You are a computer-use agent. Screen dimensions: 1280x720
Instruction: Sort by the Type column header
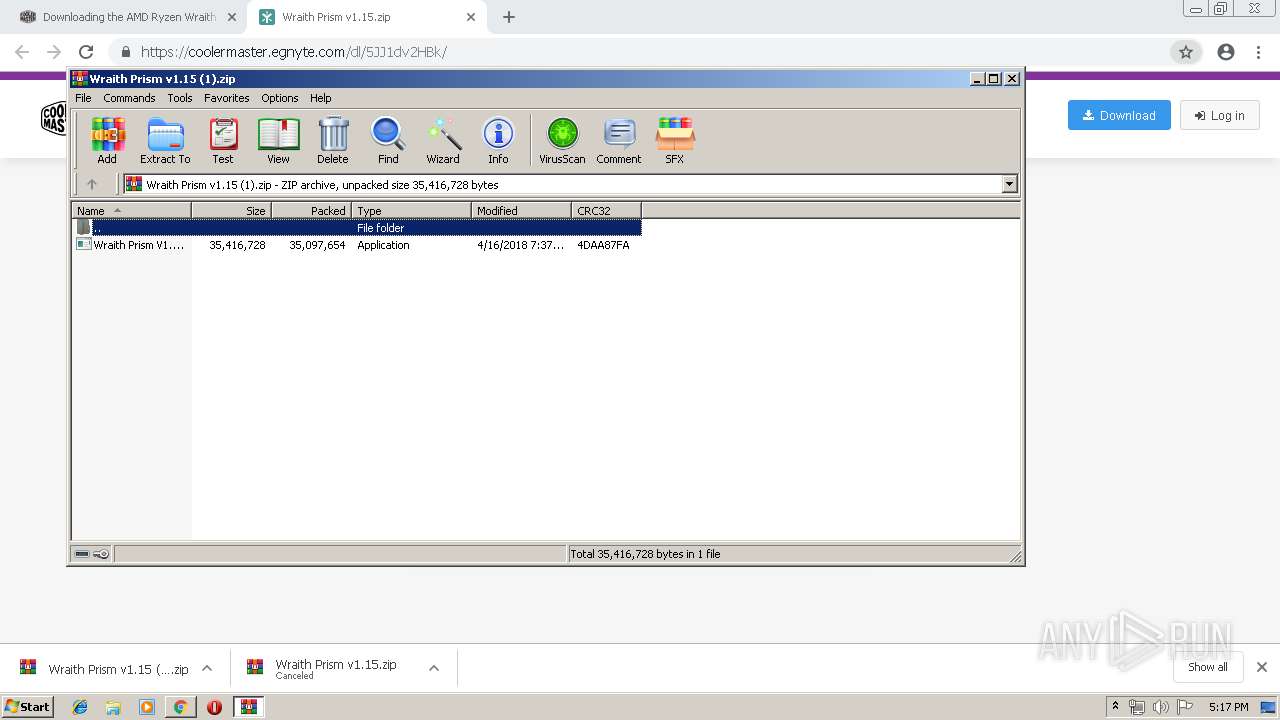coord(411,210)
